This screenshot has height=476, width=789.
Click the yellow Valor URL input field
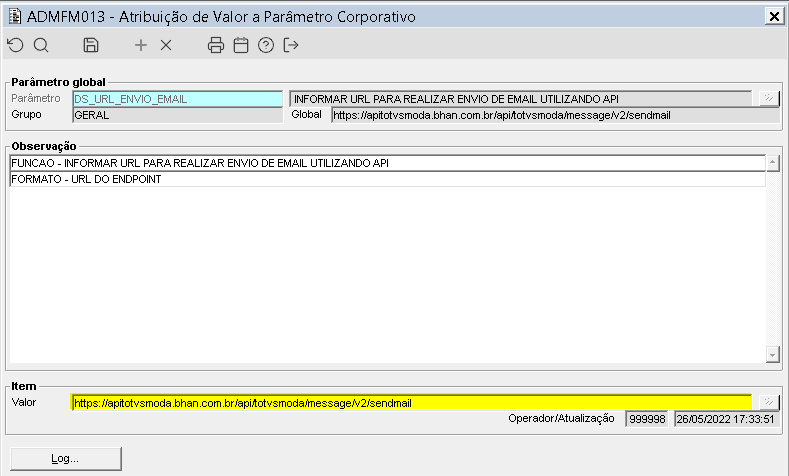coord(412,403)
